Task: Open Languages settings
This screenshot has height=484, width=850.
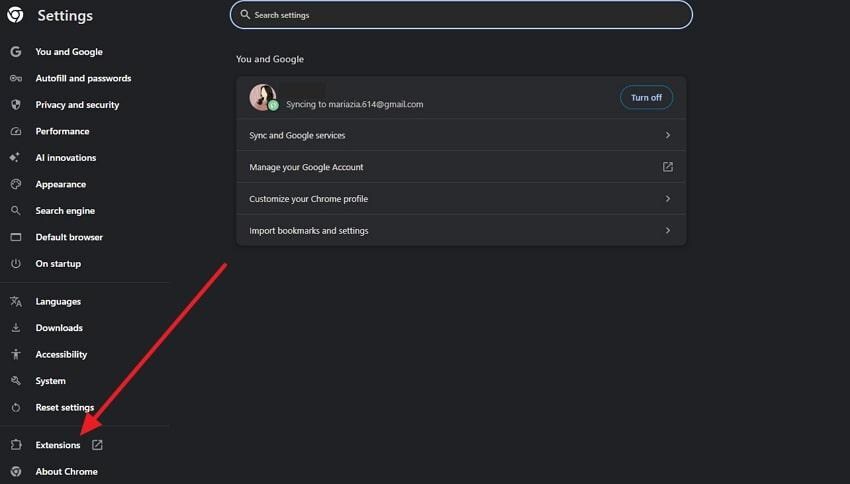Action: [x=58, y=301]
